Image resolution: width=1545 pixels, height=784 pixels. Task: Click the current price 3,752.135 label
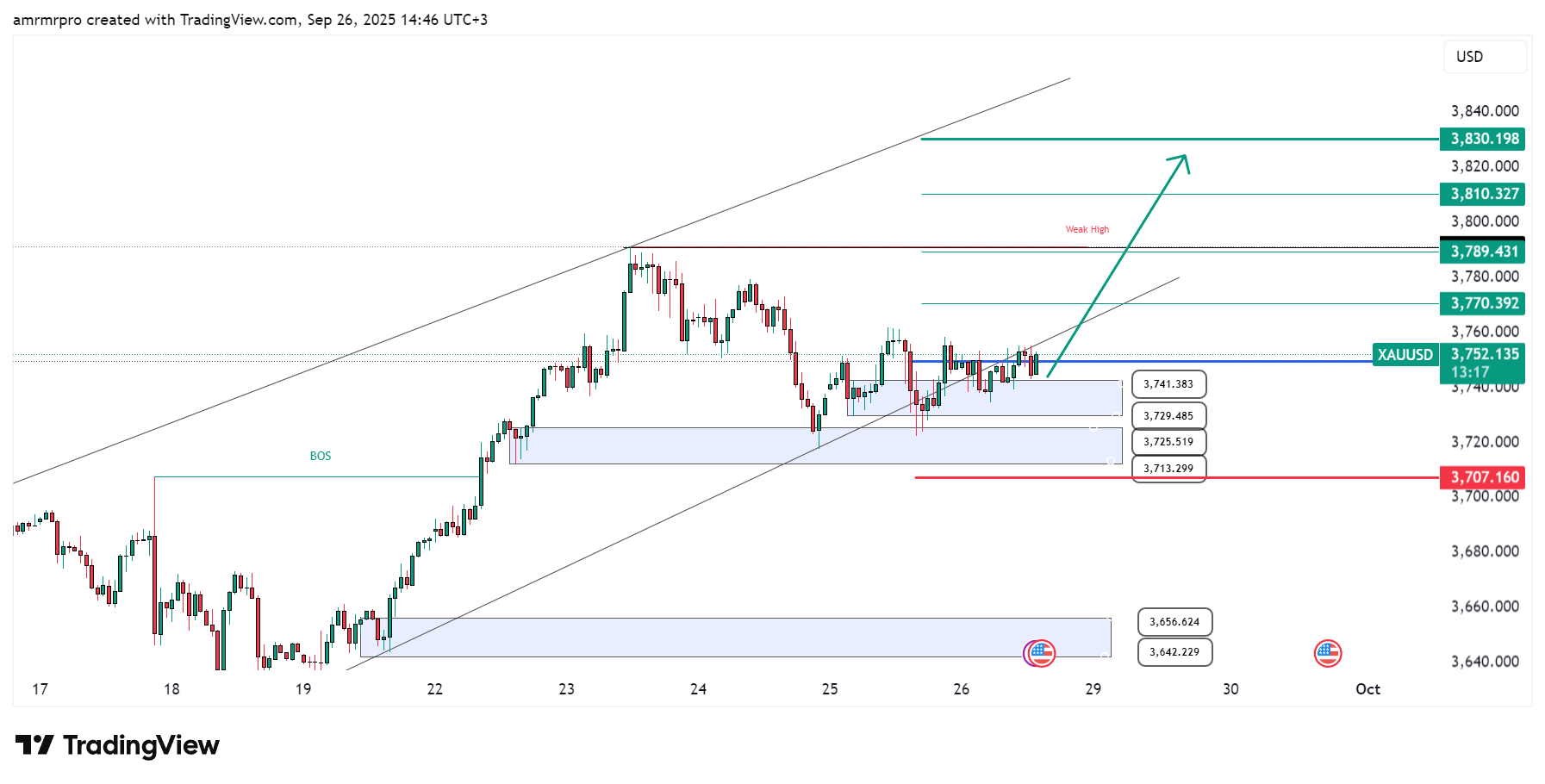(x=1484, y=354)
